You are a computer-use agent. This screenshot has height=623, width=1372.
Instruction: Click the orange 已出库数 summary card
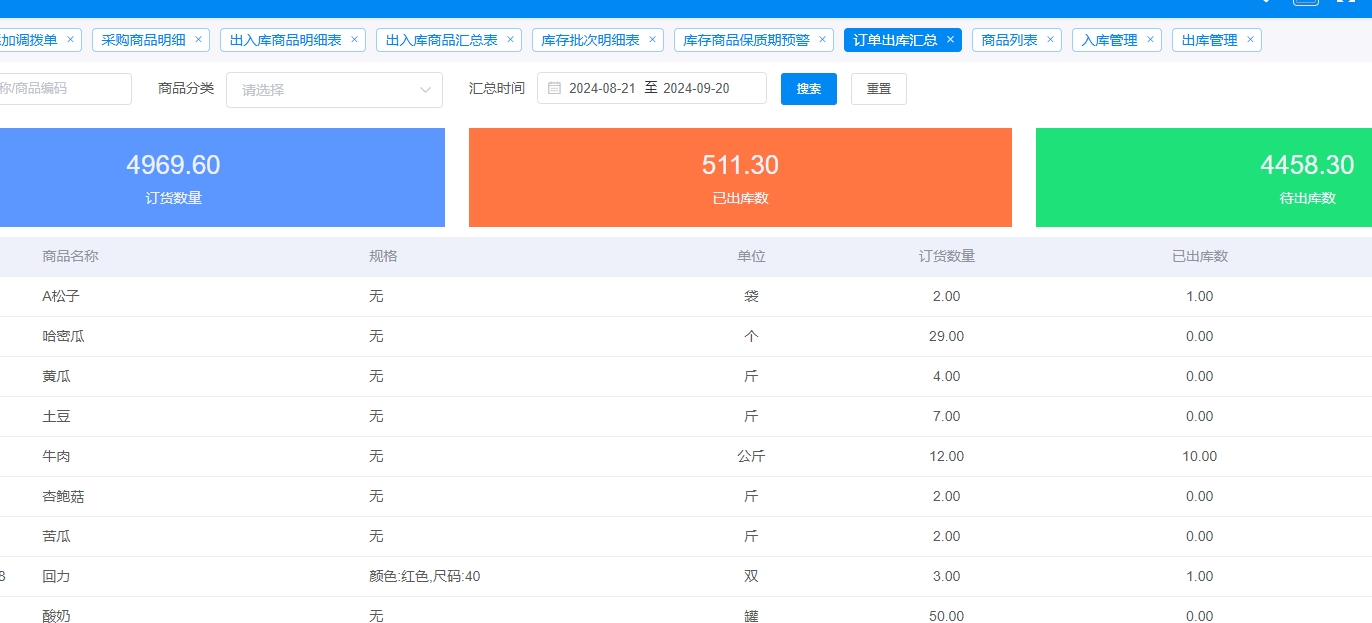pyautogui.click(x=740, y=177)
